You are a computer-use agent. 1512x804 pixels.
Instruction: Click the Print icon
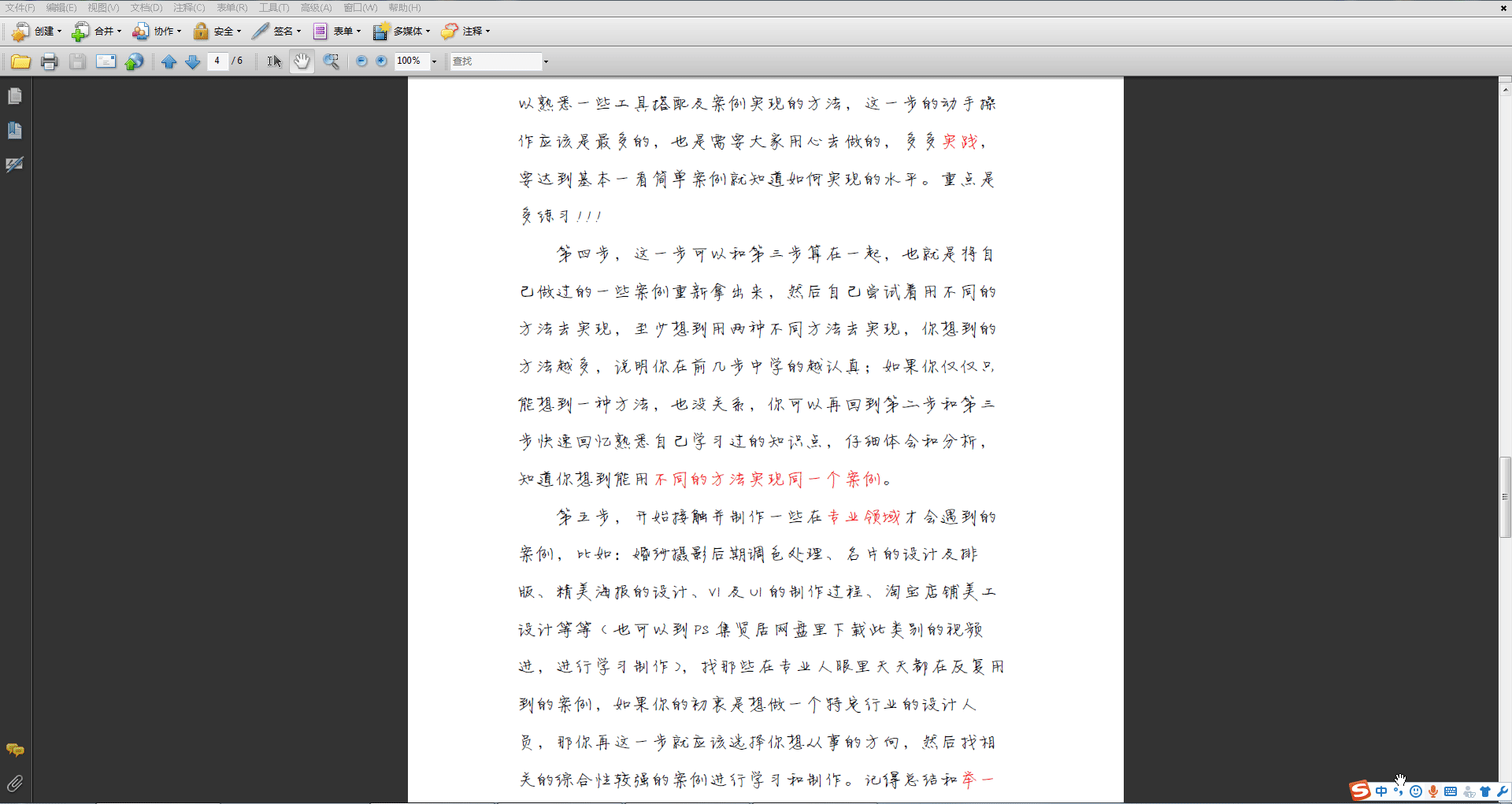click(x=49, y=61)
